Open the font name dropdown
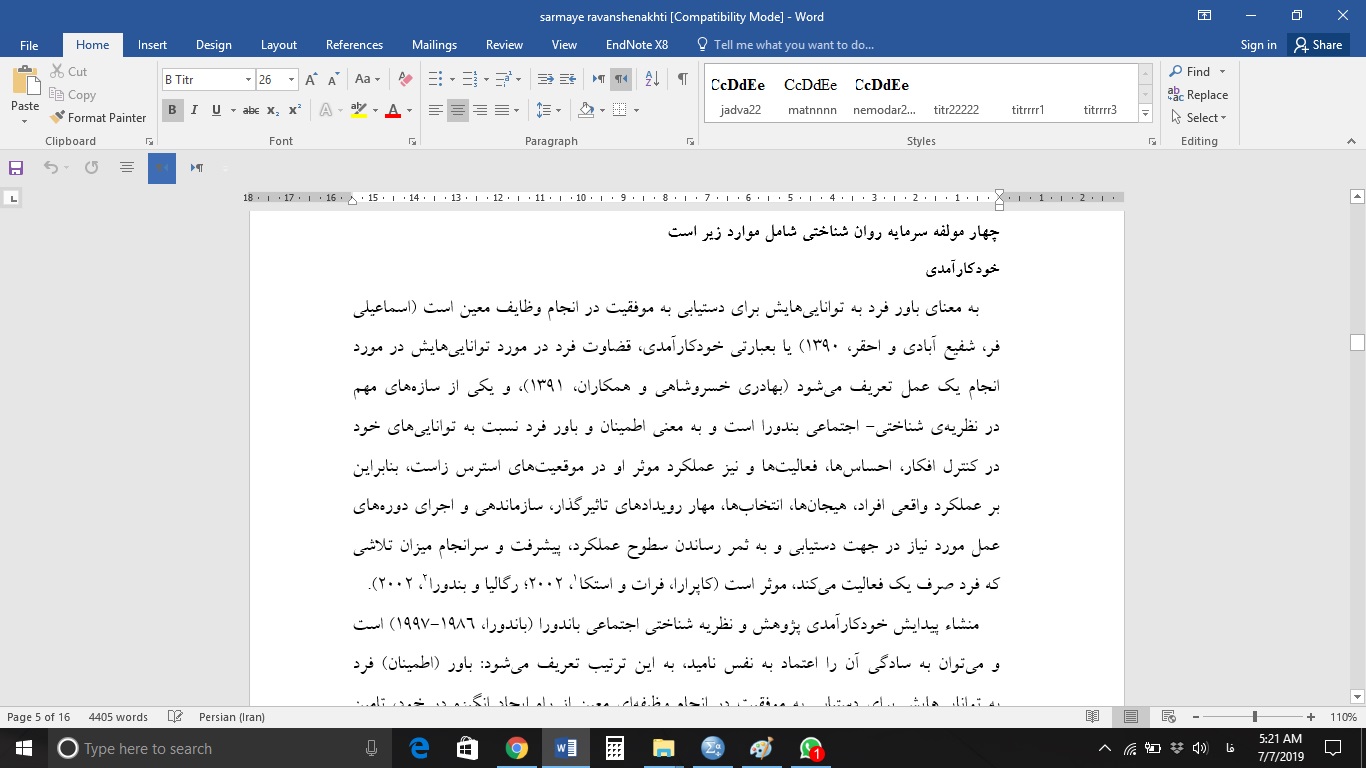 [x=246, y=78]
